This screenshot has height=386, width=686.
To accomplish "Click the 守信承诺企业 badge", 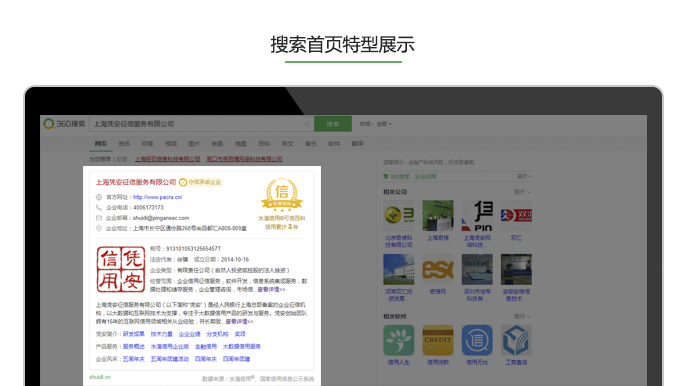I will tap(201, 182).
